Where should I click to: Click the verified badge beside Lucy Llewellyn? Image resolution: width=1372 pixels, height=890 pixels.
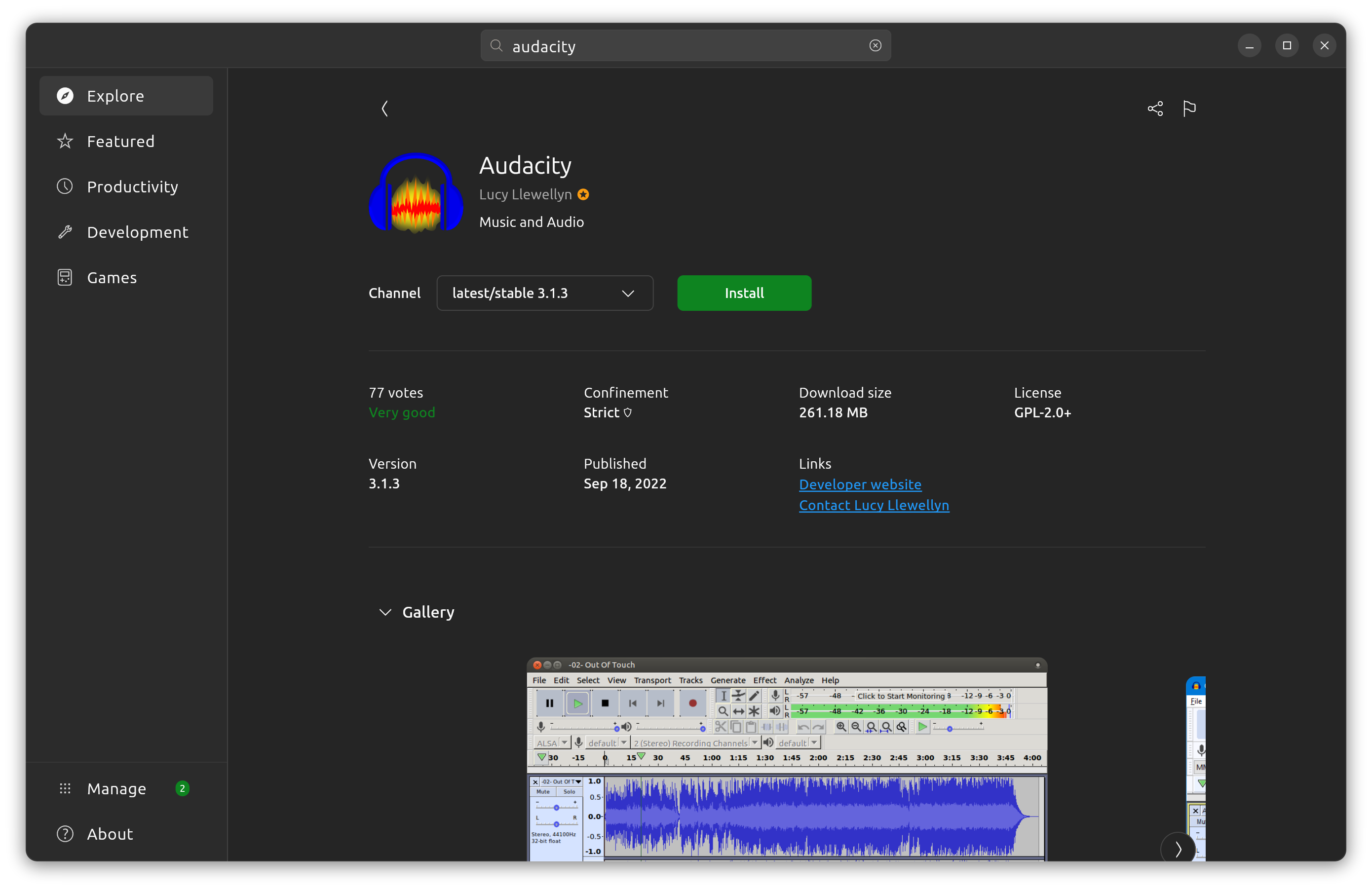[x=583, y=195]
